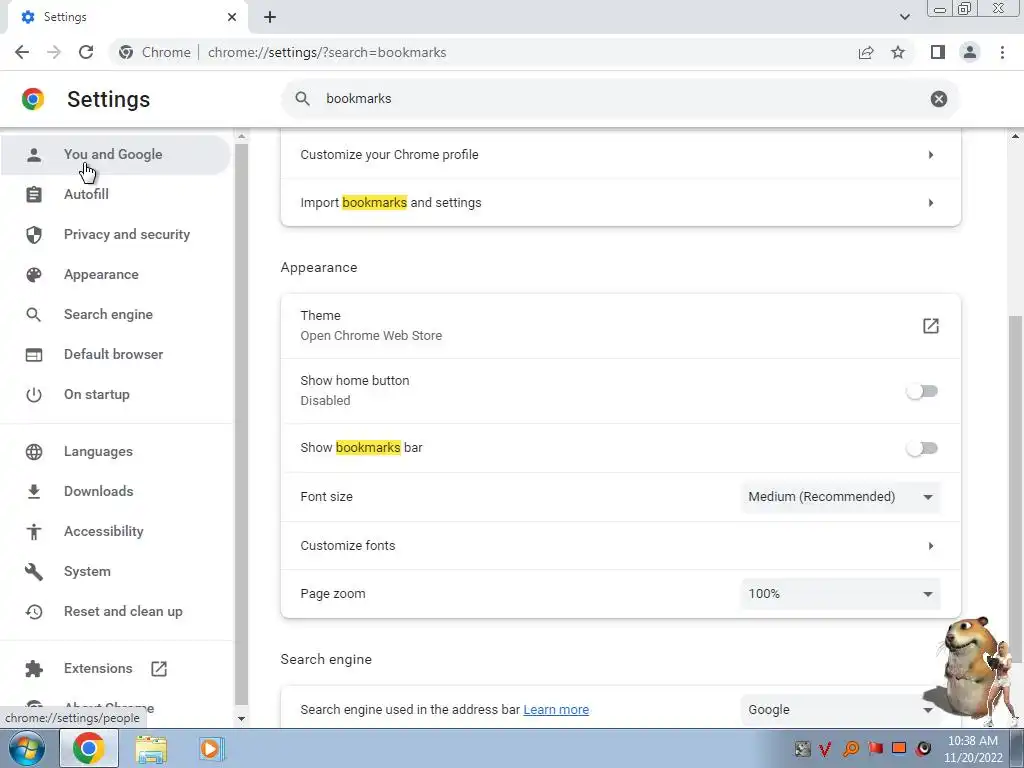Viewport: 1024px width, 768px height.
Task: Open the Font size dropdown
Action: click(840, 497)
